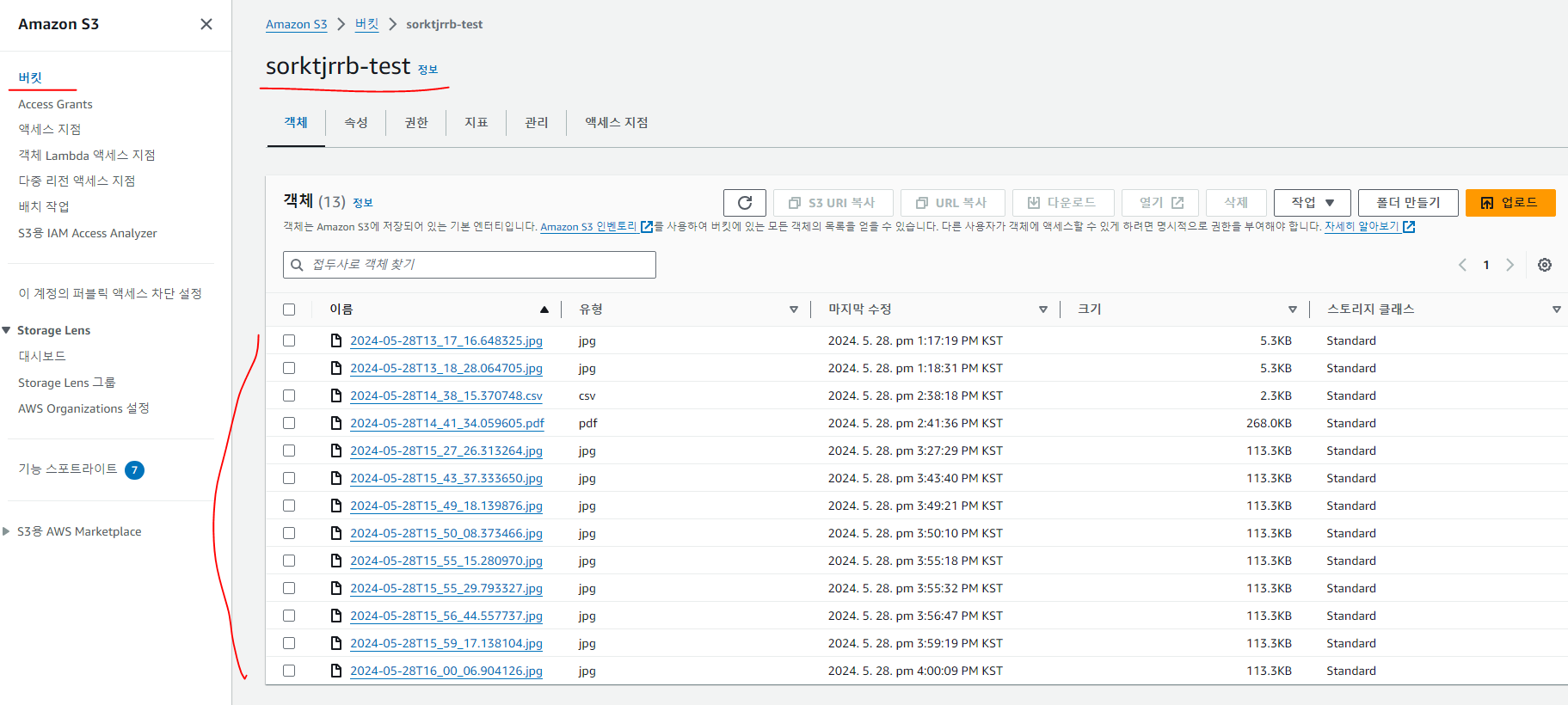Image resolution: width=1568 pixels, height=705 pixels.
Task: Switch to the 속성 tab
Action: 356,123
